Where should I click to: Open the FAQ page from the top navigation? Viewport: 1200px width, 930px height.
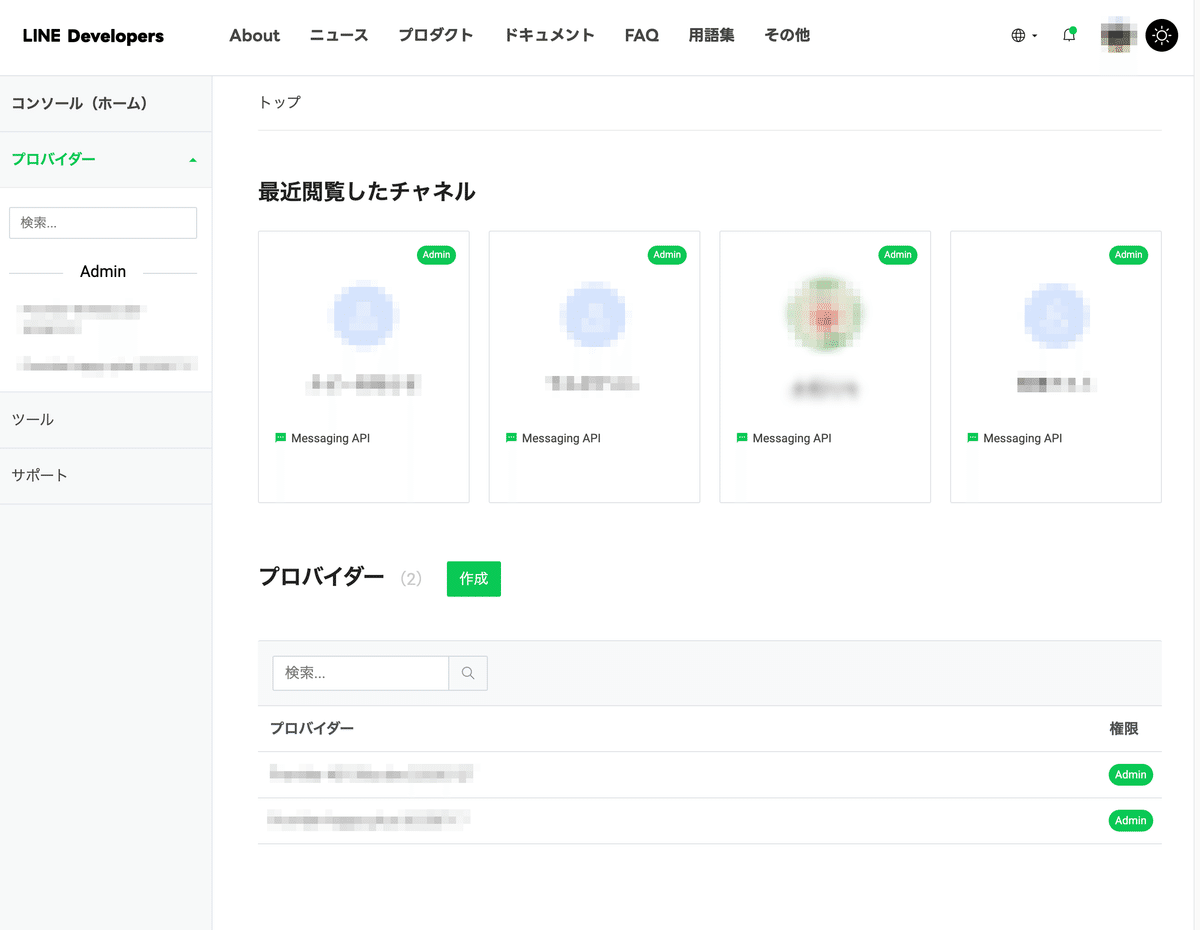(x=641, y=35)
